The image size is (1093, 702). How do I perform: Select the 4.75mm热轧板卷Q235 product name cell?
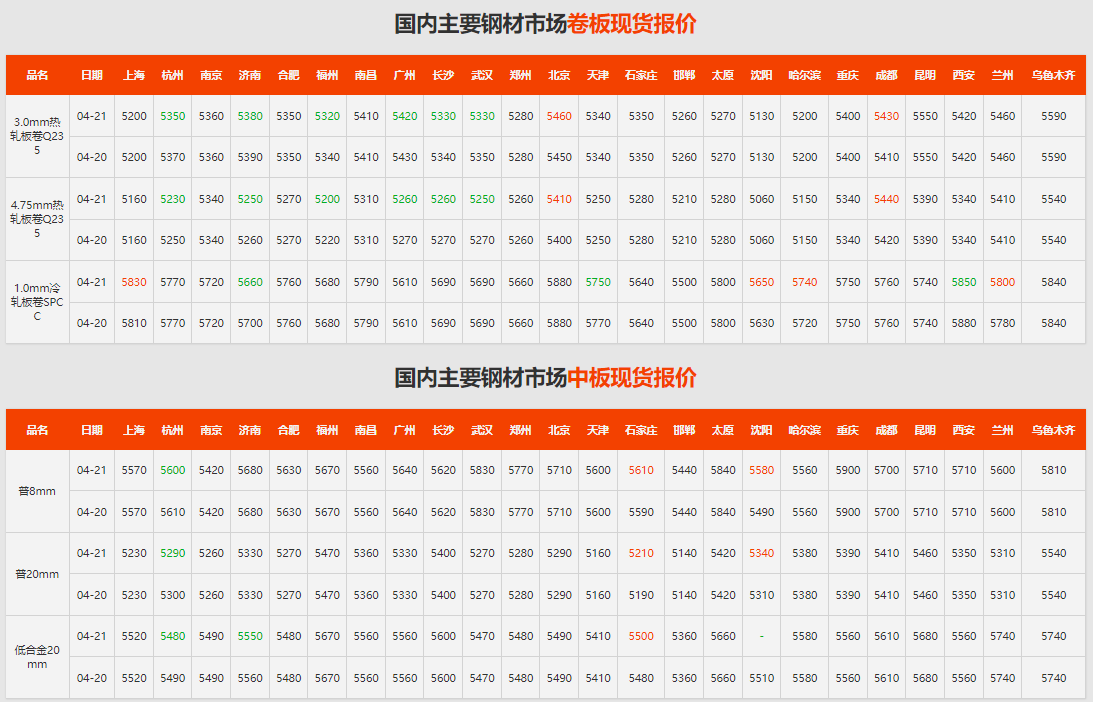coord(38,219)
